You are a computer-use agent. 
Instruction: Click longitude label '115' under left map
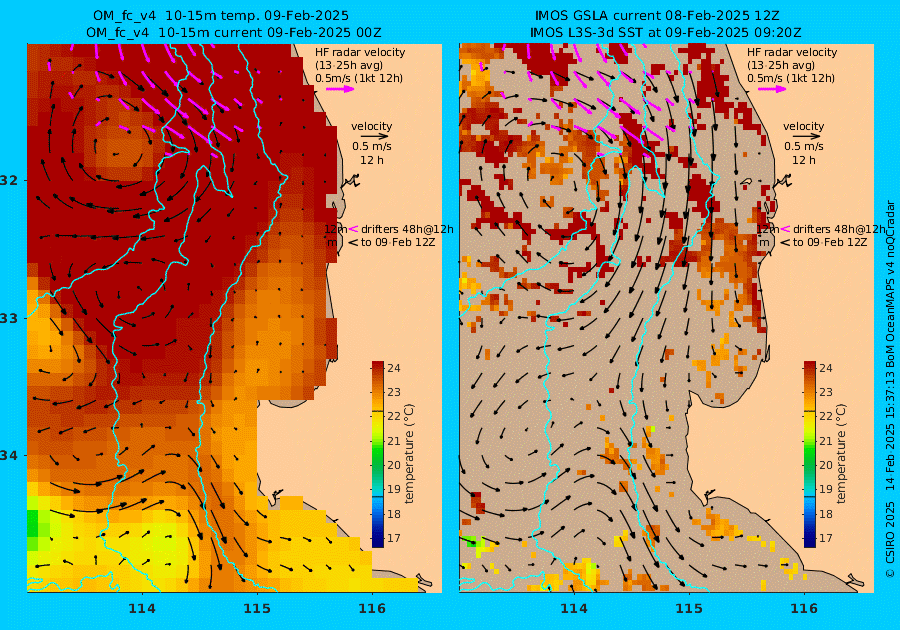(257, 608)
